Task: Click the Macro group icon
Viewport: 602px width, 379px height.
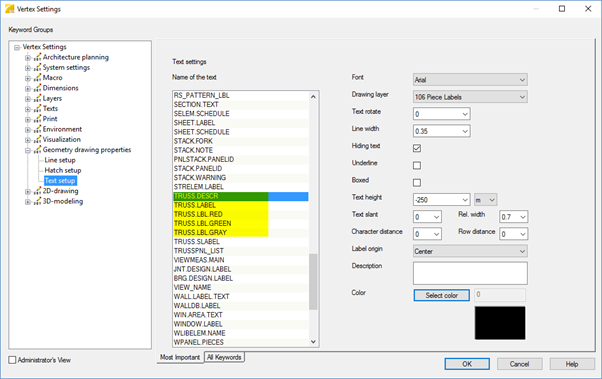Action: tap(37, 78)
